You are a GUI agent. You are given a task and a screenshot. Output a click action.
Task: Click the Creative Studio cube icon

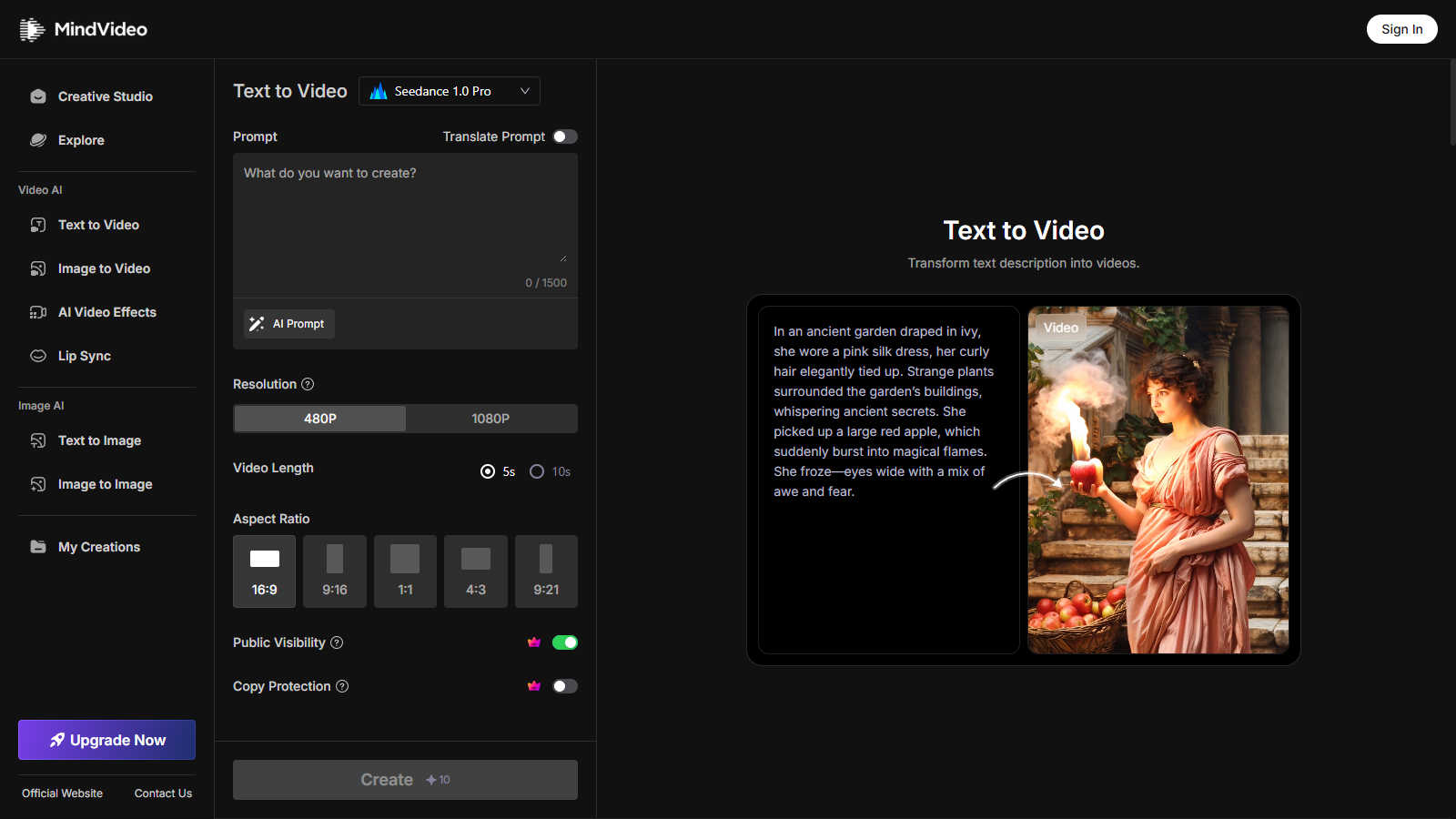38,96
